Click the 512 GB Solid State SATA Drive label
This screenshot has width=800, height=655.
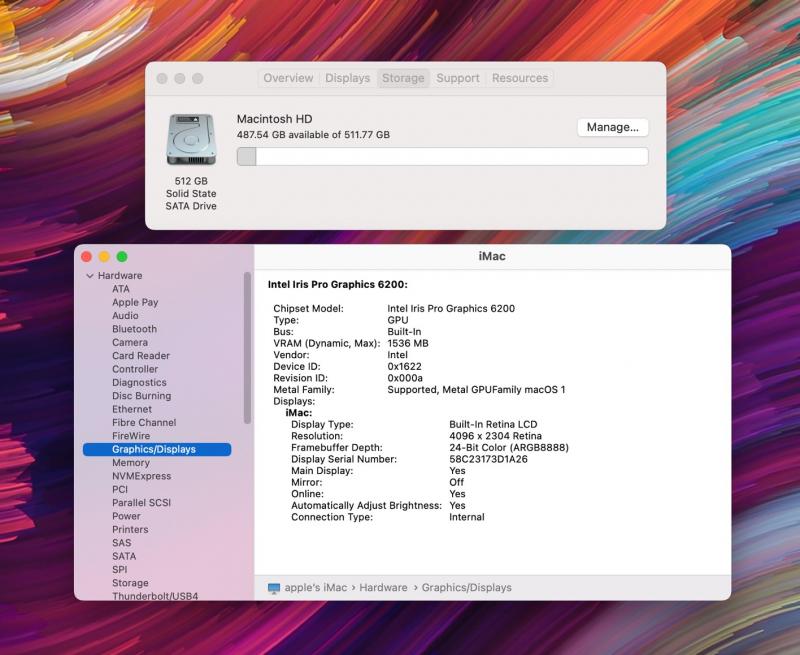click(191, 193)
